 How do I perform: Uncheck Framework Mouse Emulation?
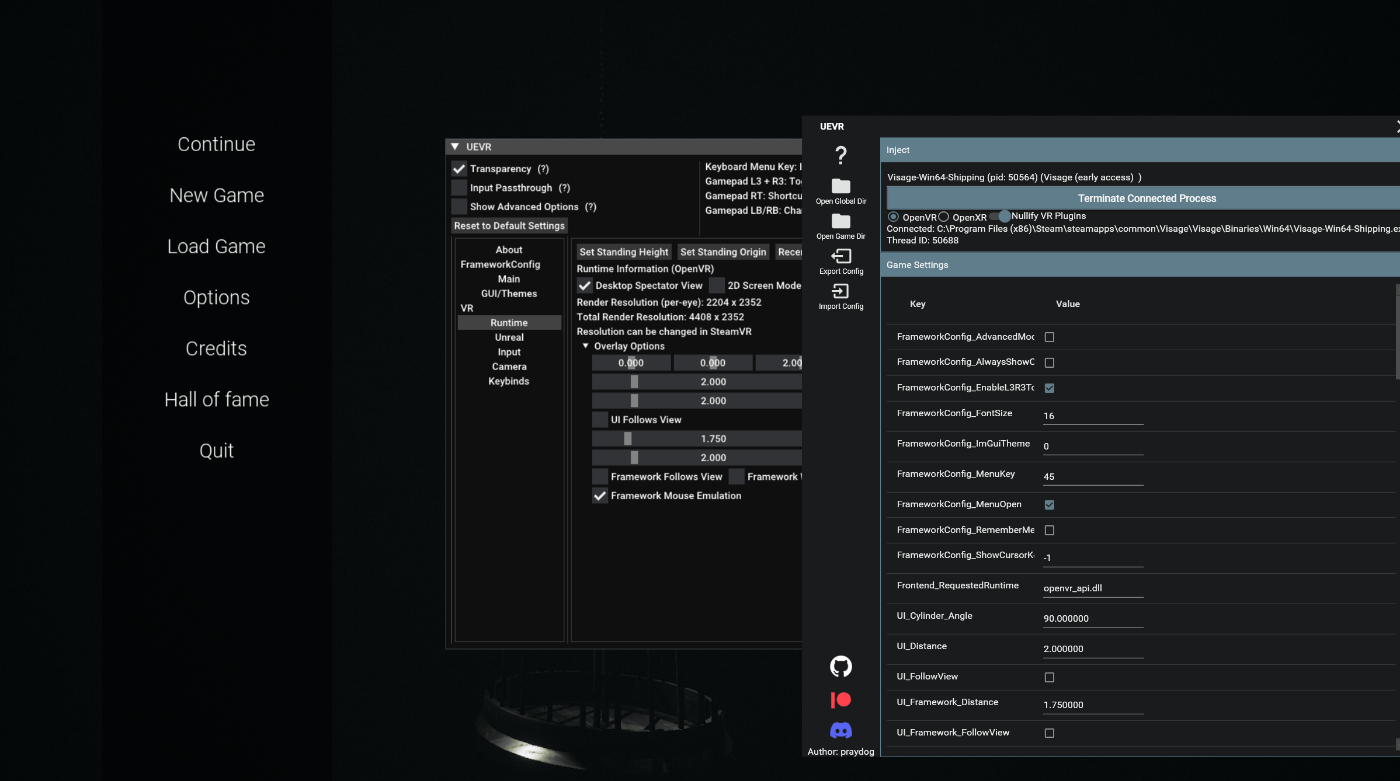[x=600, y=496]
